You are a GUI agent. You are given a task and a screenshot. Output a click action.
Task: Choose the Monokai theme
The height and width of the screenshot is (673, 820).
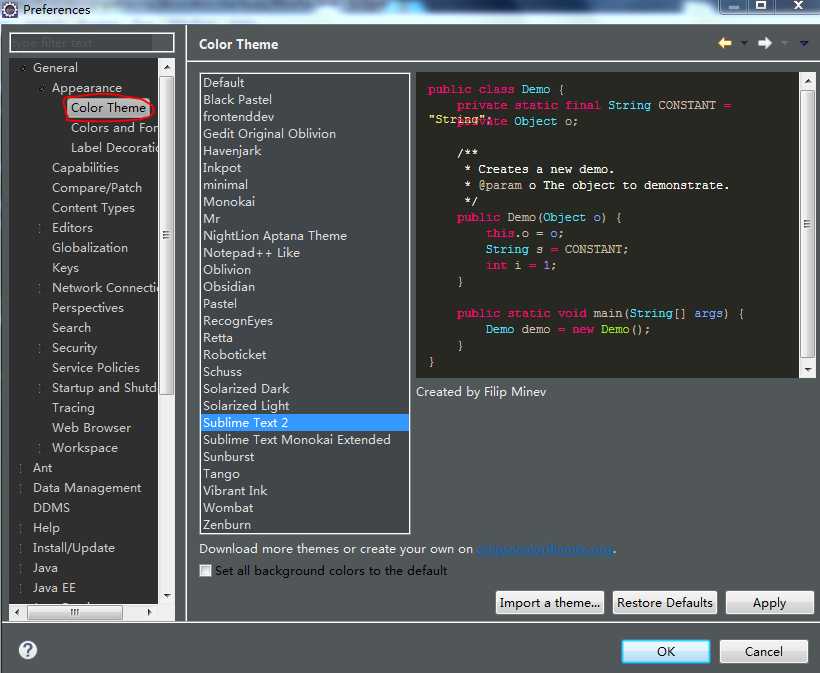click(x=305, y=202)
